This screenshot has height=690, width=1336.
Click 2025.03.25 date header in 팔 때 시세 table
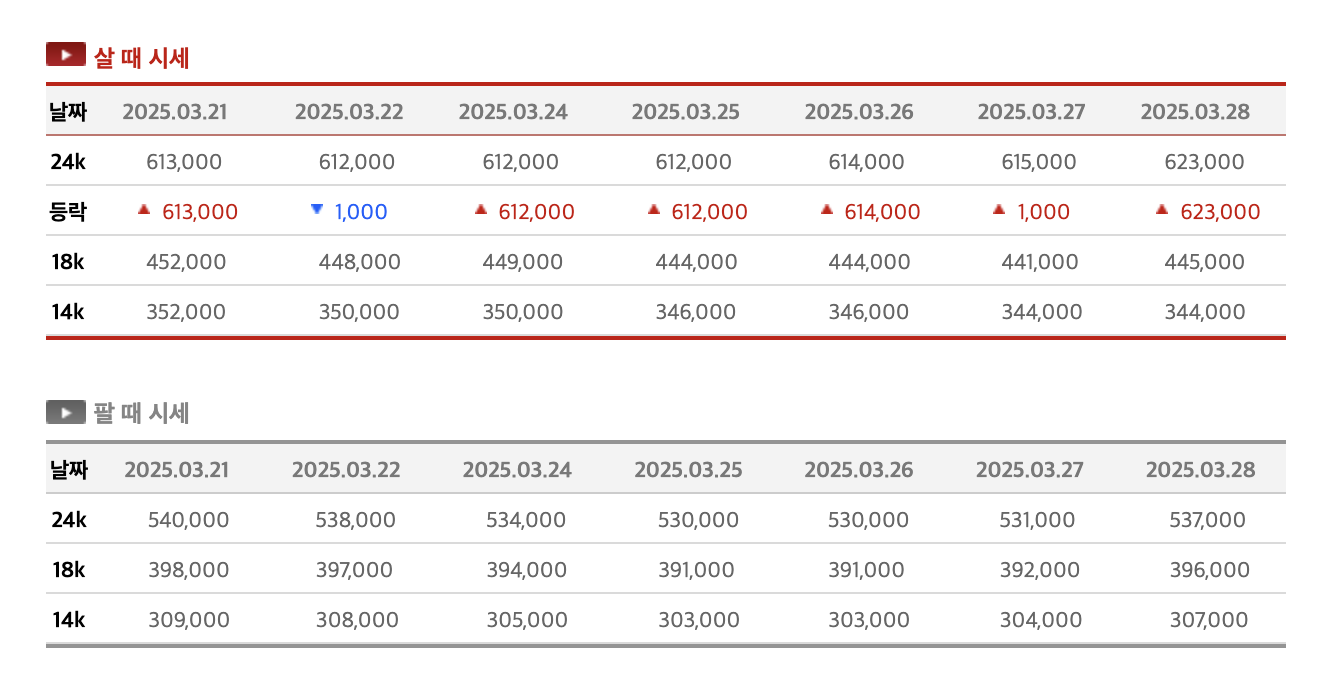point(688,470)
